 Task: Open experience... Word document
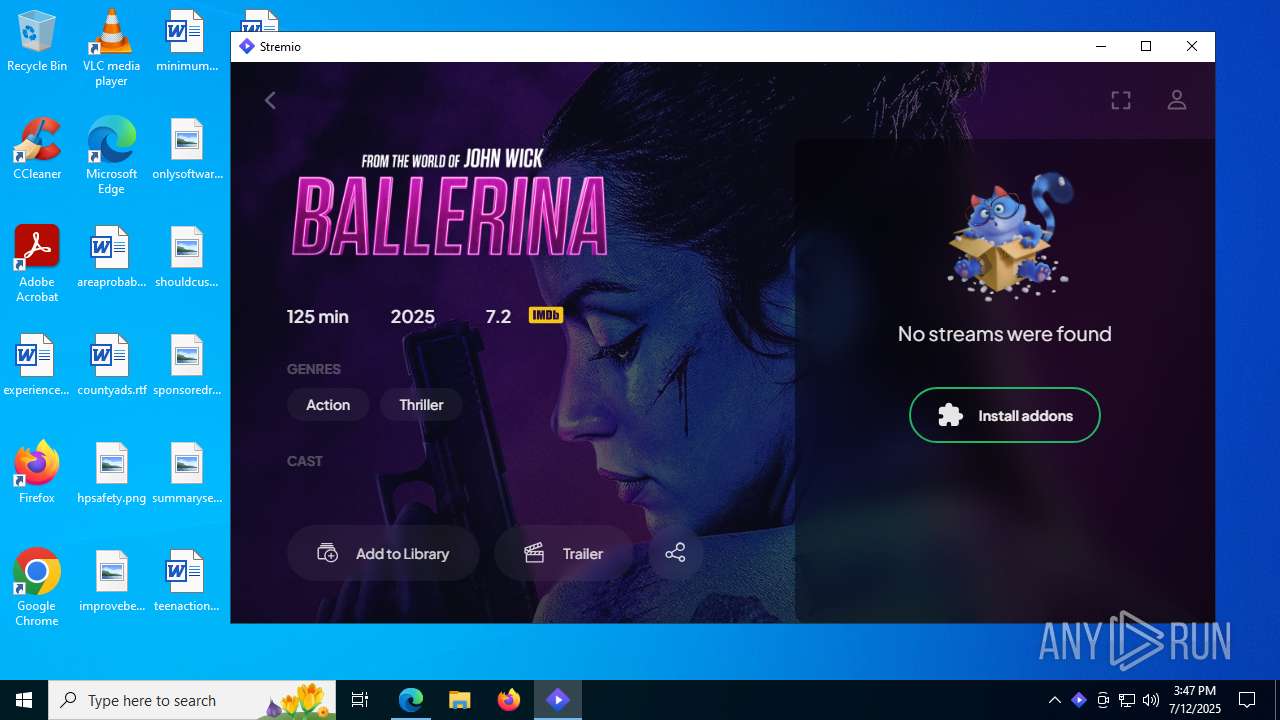tap(37, 366)
